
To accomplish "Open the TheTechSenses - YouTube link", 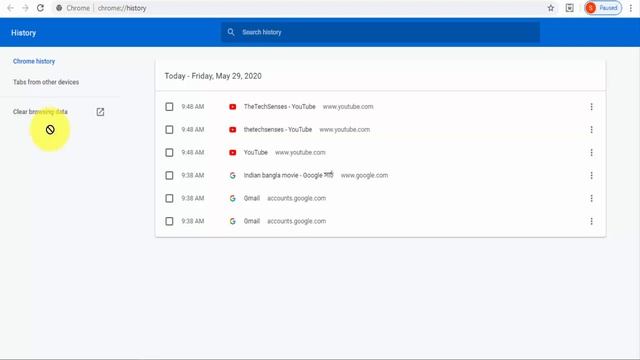I will [x=280, y=107].
